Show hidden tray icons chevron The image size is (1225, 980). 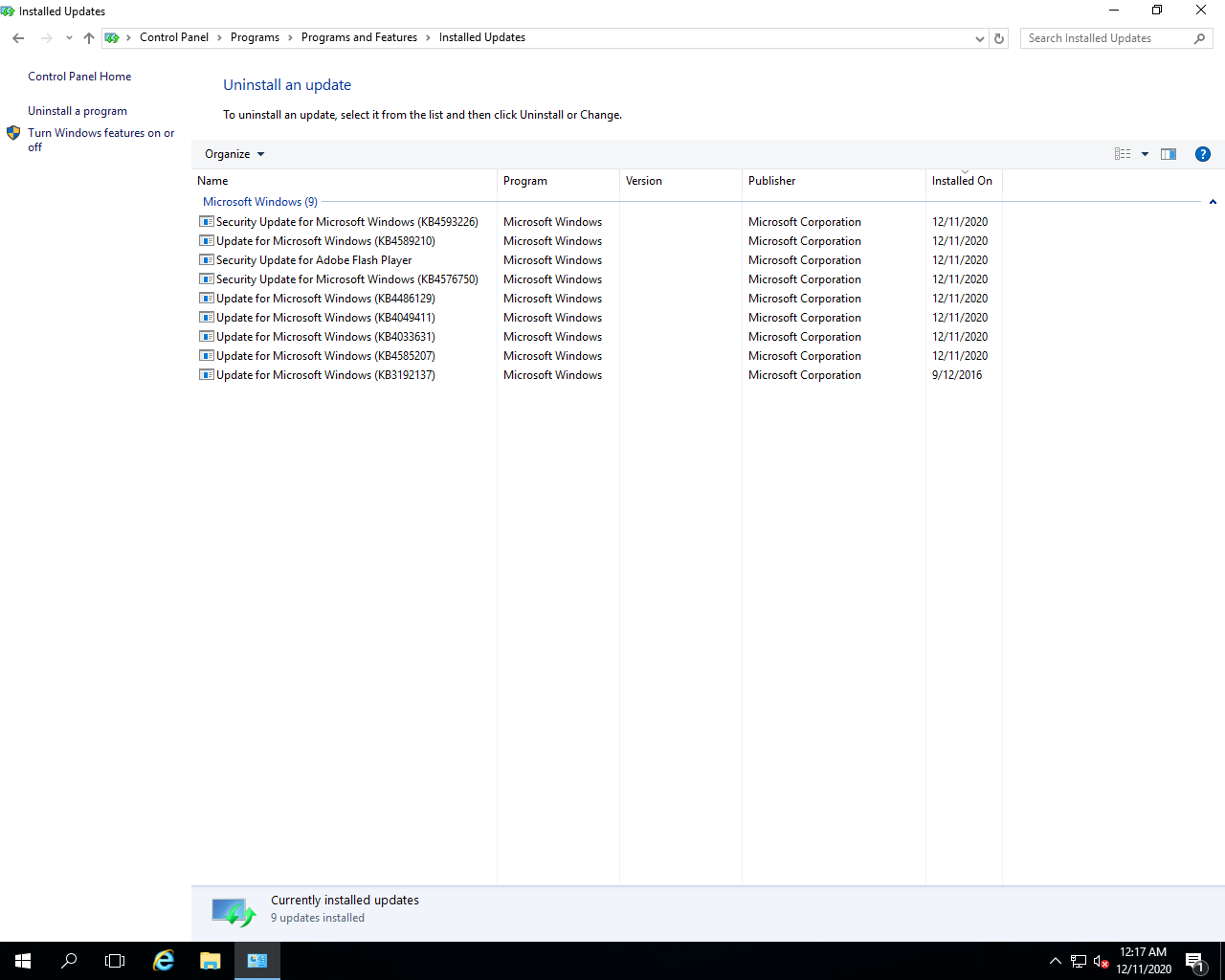click(1056, 961)
